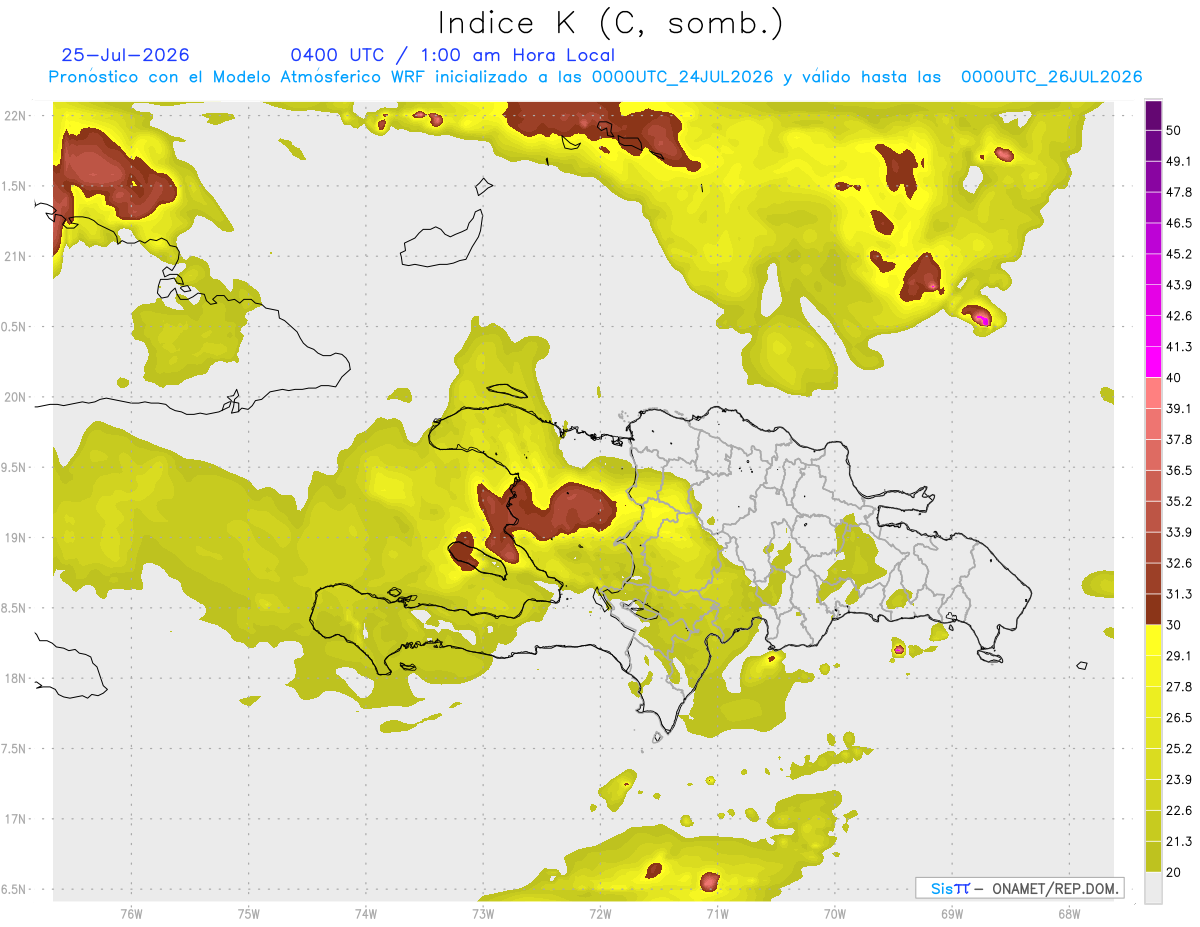Click longitude axis label "71W"
1200x927 pixels.
[717, 914]
